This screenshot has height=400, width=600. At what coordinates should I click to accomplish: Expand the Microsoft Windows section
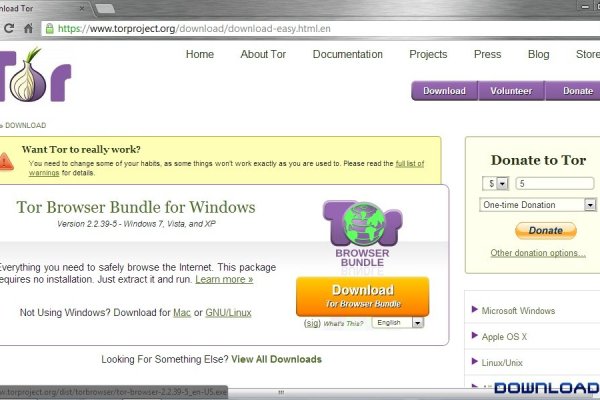[x=518, y=310]
